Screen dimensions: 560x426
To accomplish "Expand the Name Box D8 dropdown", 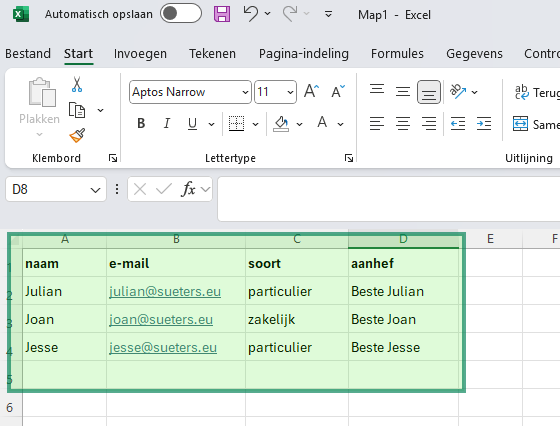I will (x=95, y=190).
